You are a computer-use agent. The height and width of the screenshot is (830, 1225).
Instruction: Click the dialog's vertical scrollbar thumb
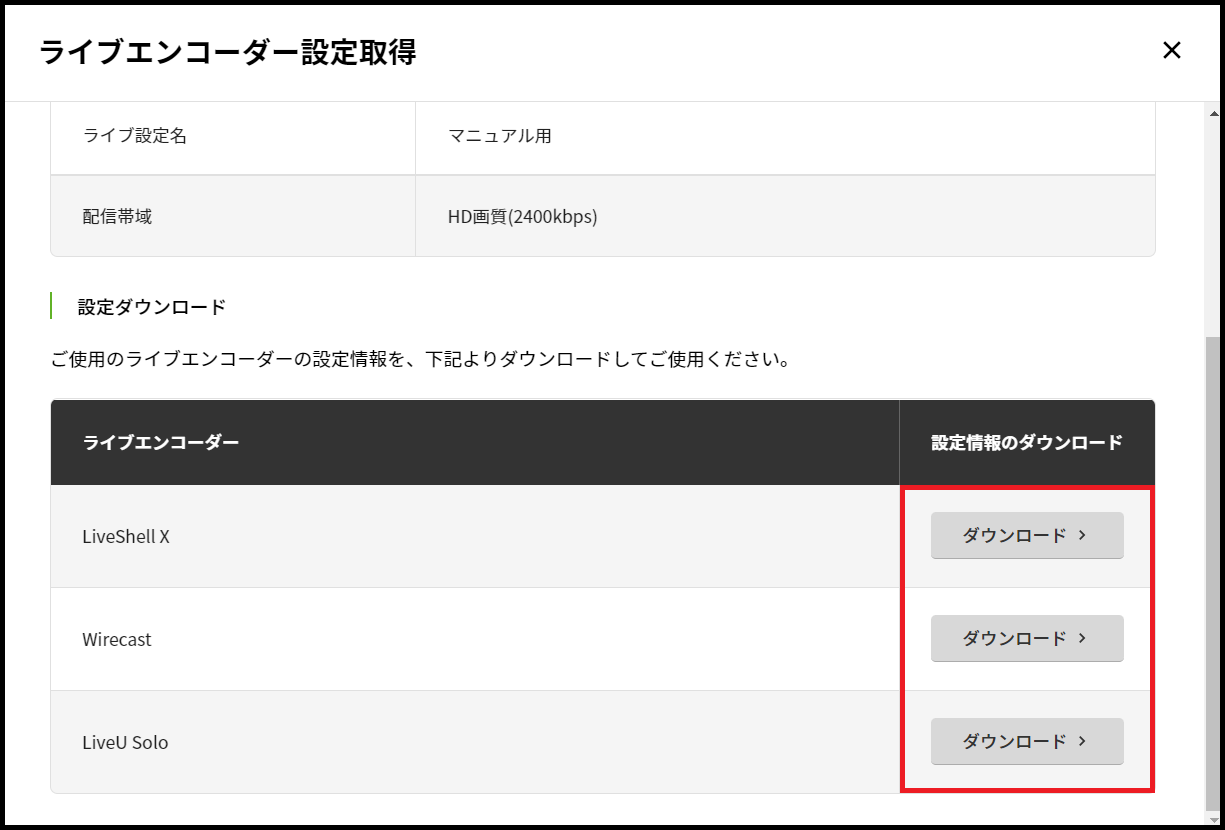(x=1213, y=570)
